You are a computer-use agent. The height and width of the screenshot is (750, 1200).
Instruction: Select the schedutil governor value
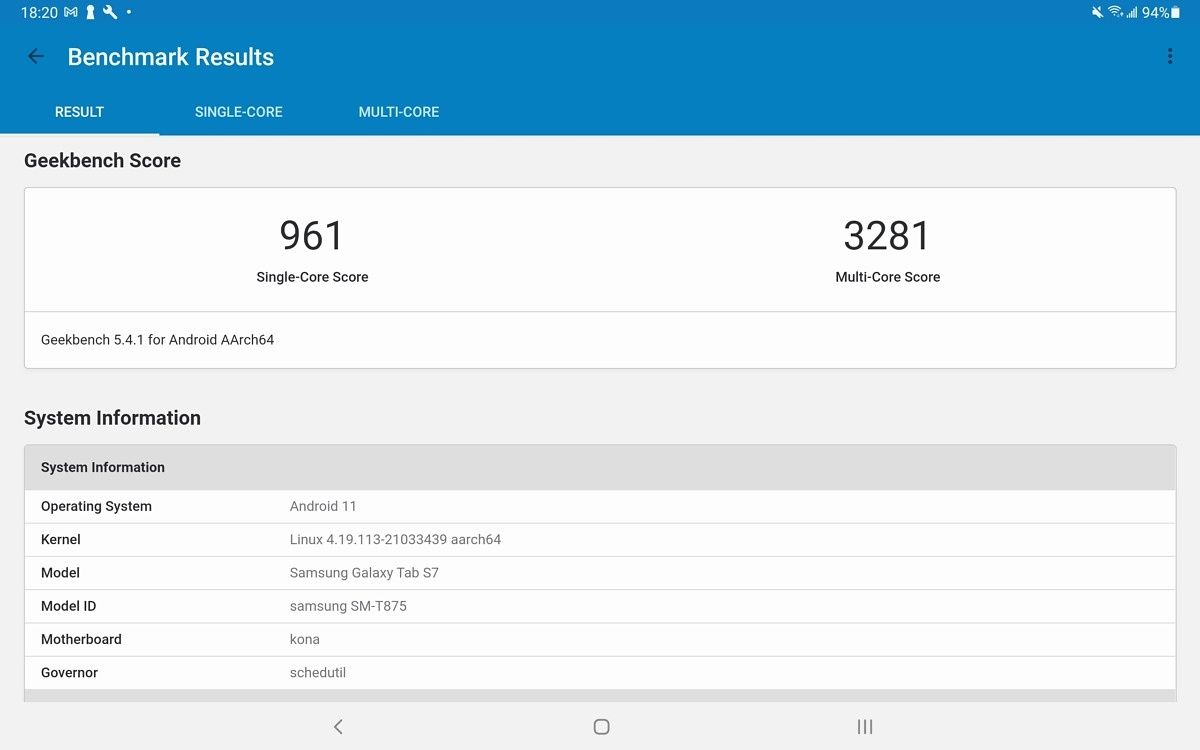click(318, 673)
